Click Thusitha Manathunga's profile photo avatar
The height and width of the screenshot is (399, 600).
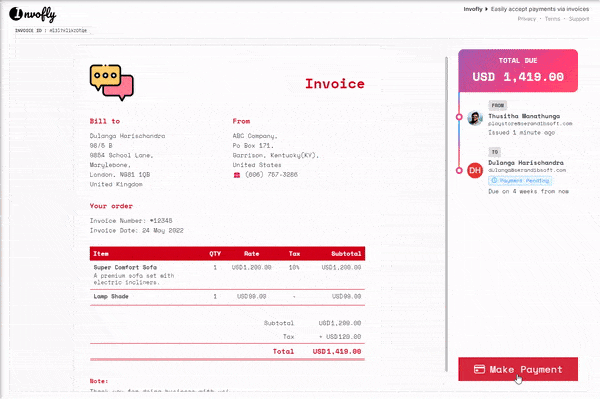pyautogui.click(x=475, y=118)
